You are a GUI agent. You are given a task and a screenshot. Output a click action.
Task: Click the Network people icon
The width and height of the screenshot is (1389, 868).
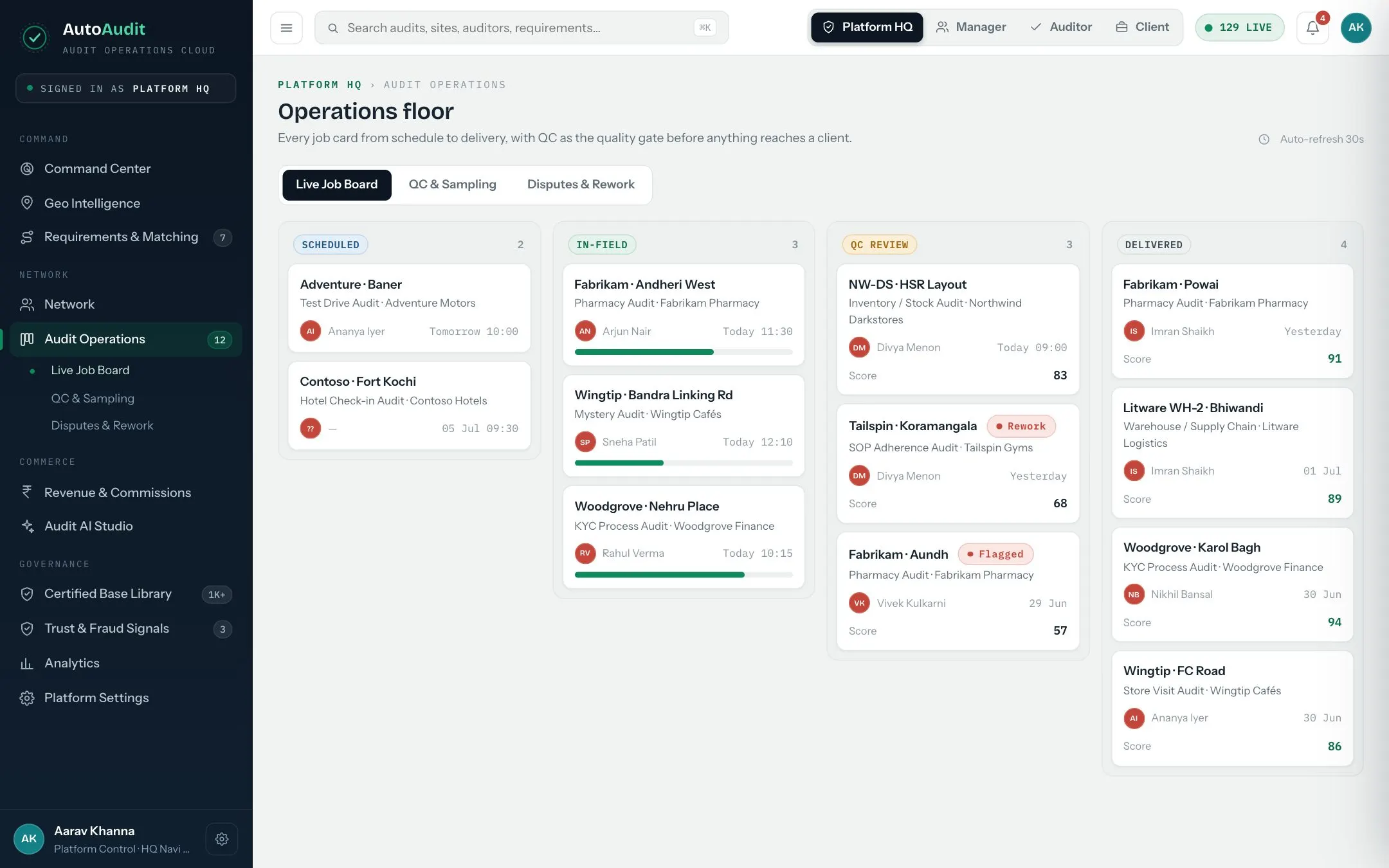point(27,304)
